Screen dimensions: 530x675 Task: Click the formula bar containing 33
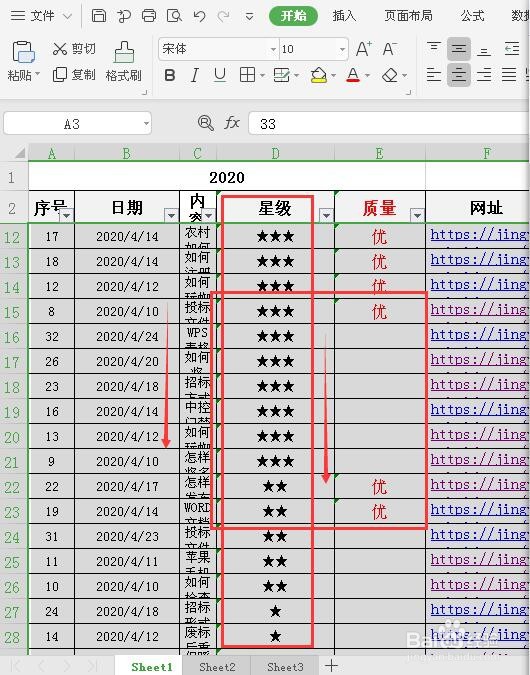387,124
